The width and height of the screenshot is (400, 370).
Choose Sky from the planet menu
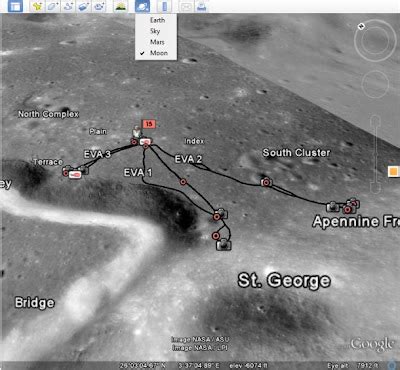pos(155,31)
